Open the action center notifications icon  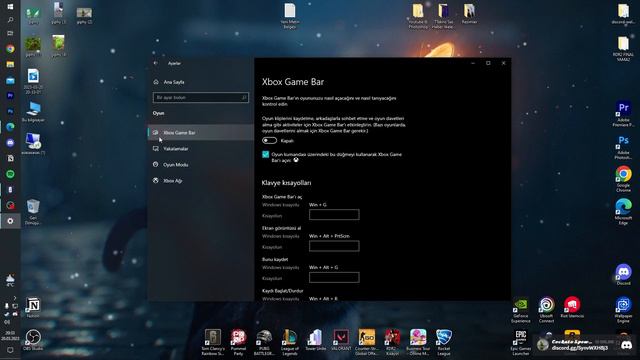[x=10, y=350]
